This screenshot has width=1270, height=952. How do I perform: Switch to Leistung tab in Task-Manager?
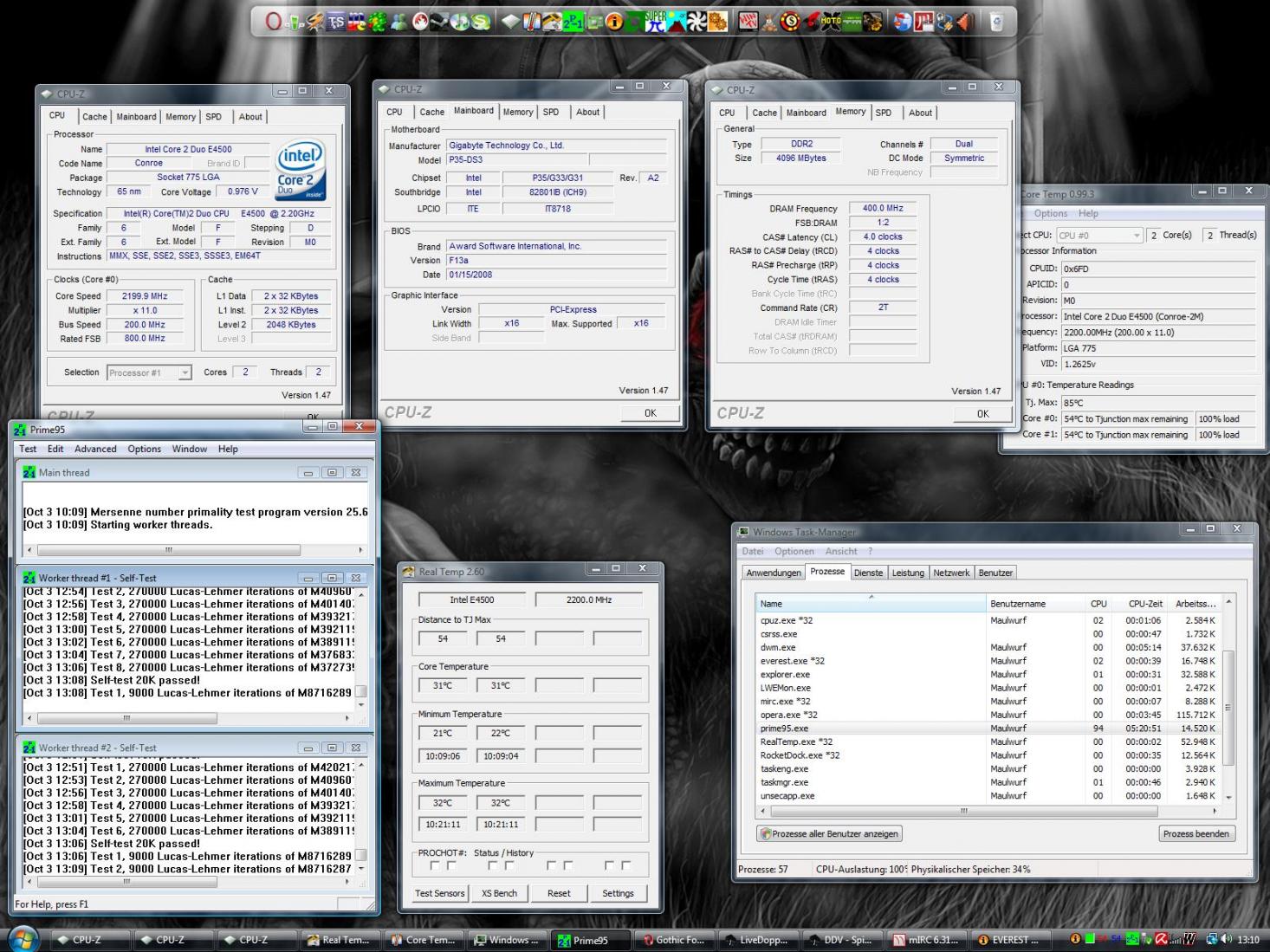tap(908, 573)
